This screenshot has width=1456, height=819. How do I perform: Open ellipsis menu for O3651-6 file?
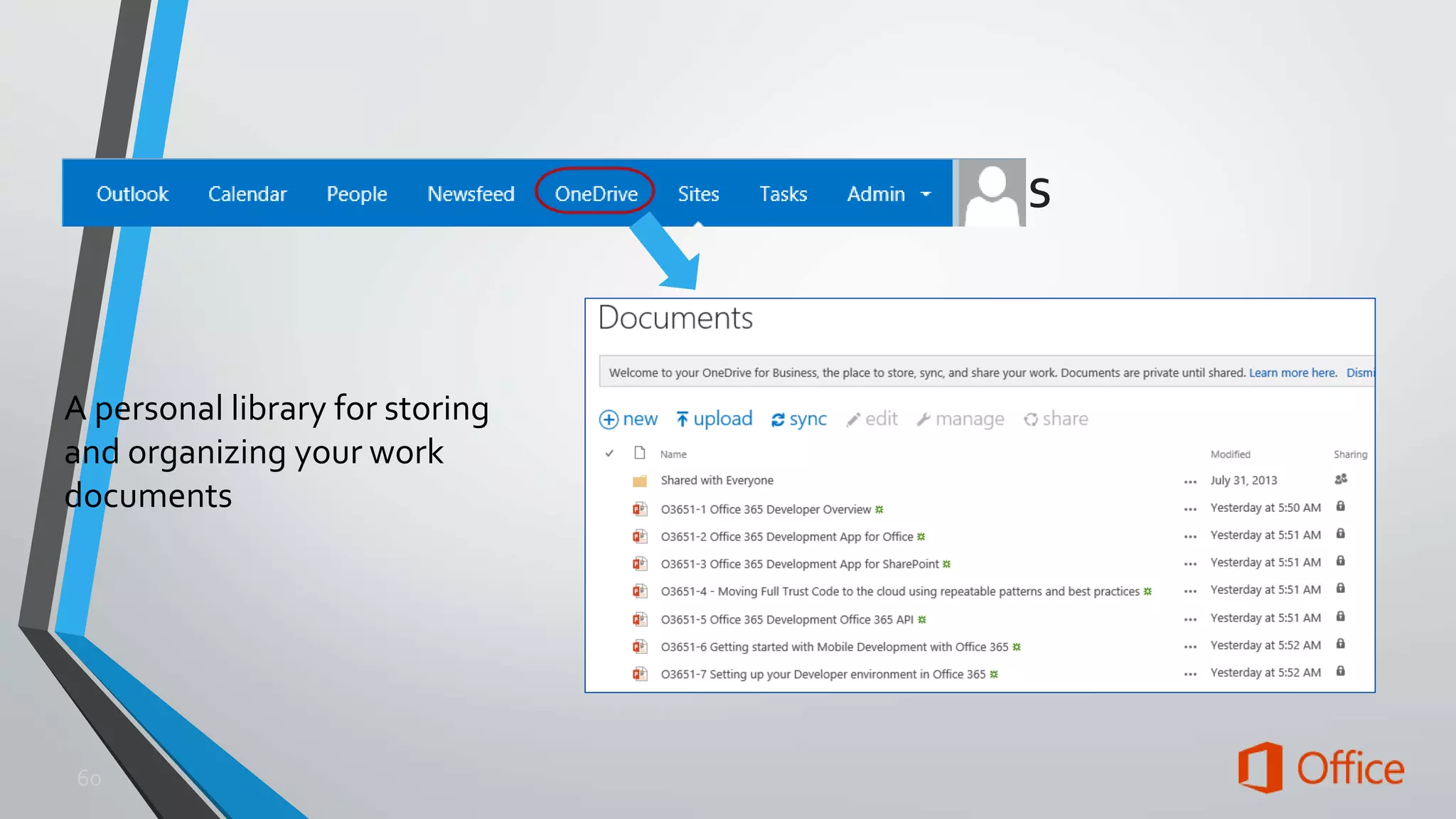(1190, 647)
